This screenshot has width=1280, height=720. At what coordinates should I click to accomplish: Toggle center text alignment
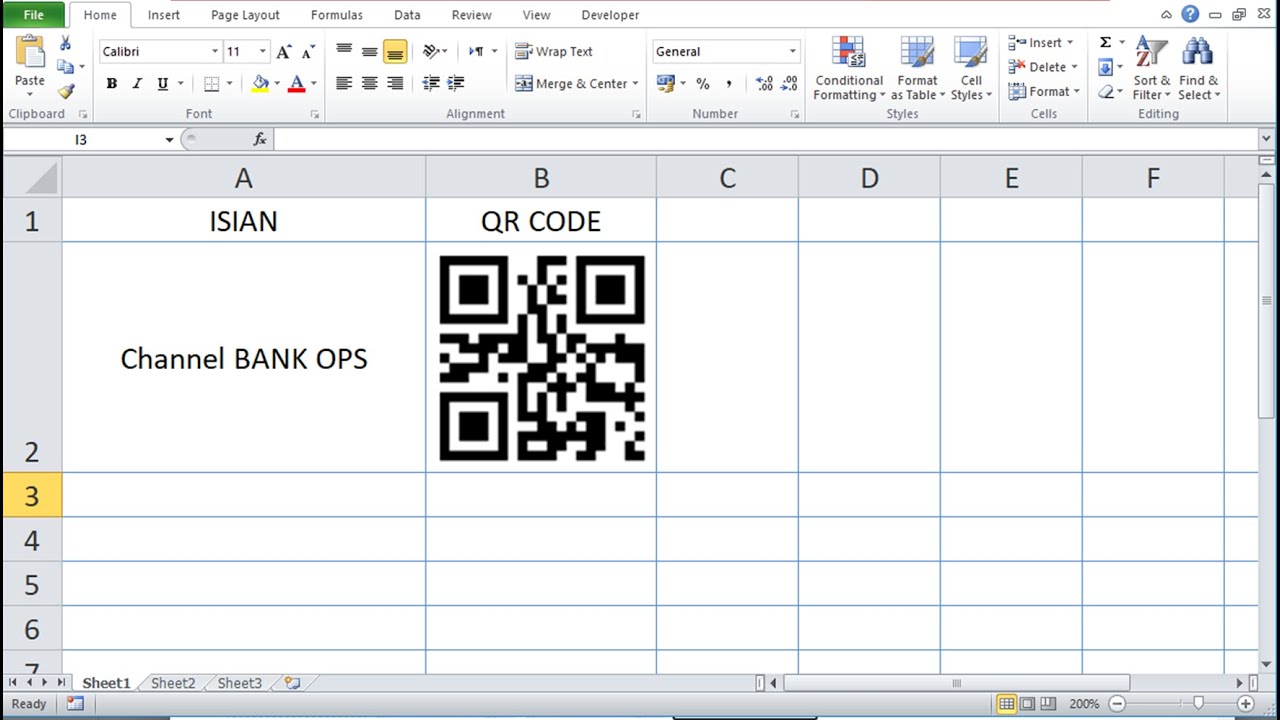click(369, 83)
